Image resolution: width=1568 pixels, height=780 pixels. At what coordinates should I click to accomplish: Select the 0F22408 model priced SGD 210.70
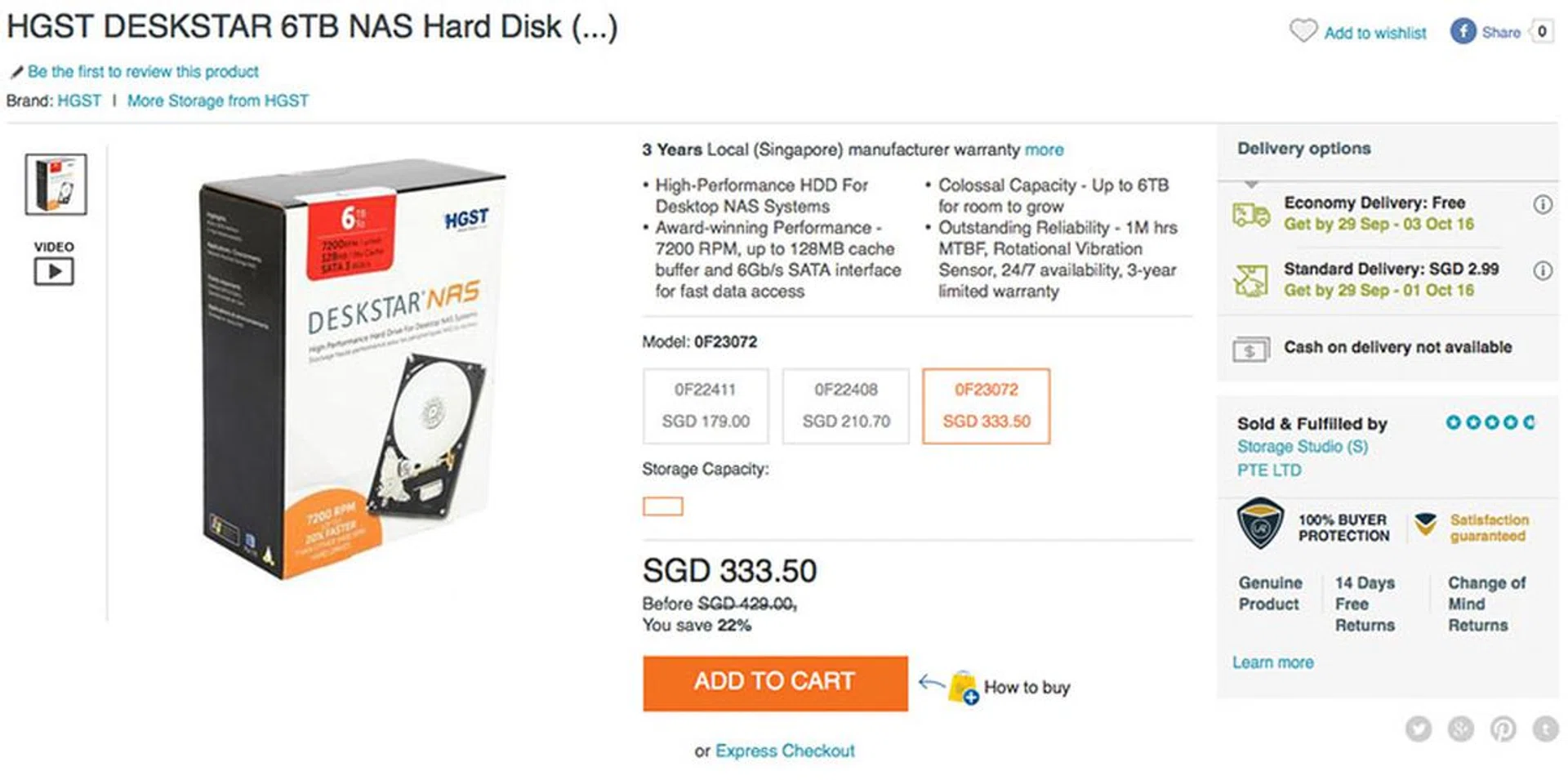click(x=845, y=406)
